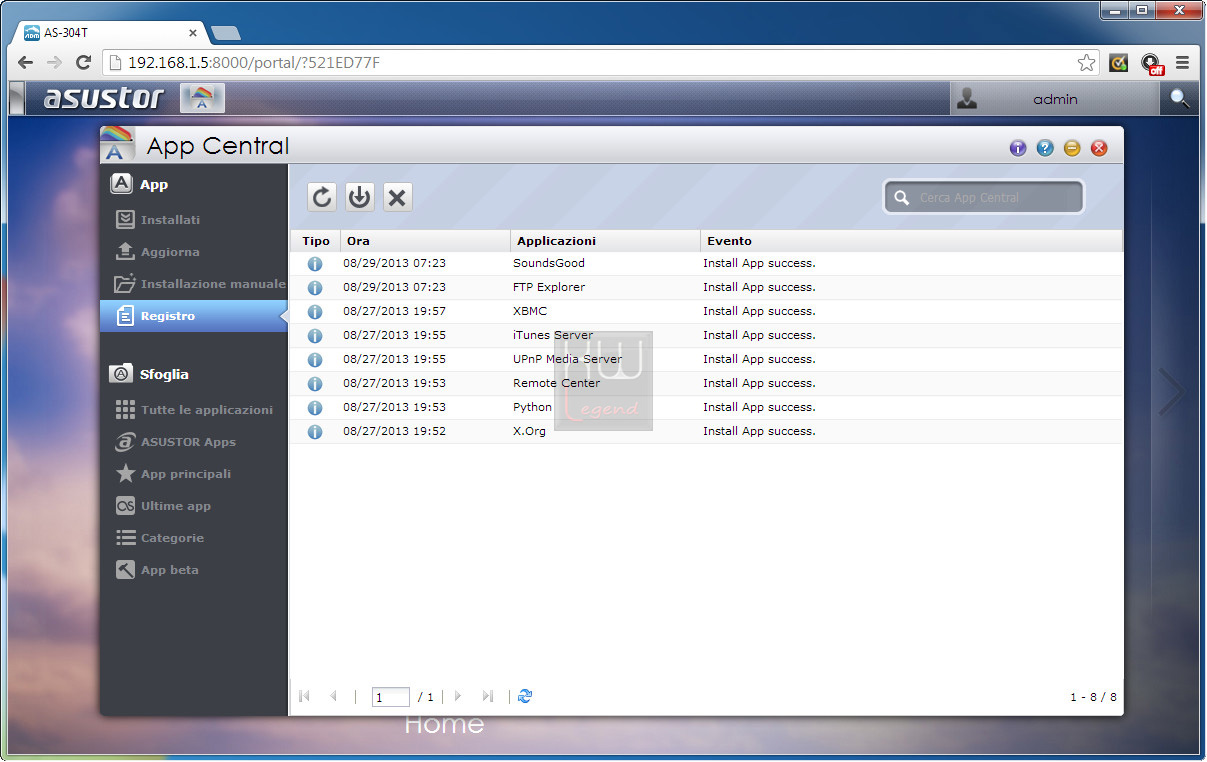Viewport: 1207px width, 762px height.
Task: Go to previous page of log
Action: (334, 696)
